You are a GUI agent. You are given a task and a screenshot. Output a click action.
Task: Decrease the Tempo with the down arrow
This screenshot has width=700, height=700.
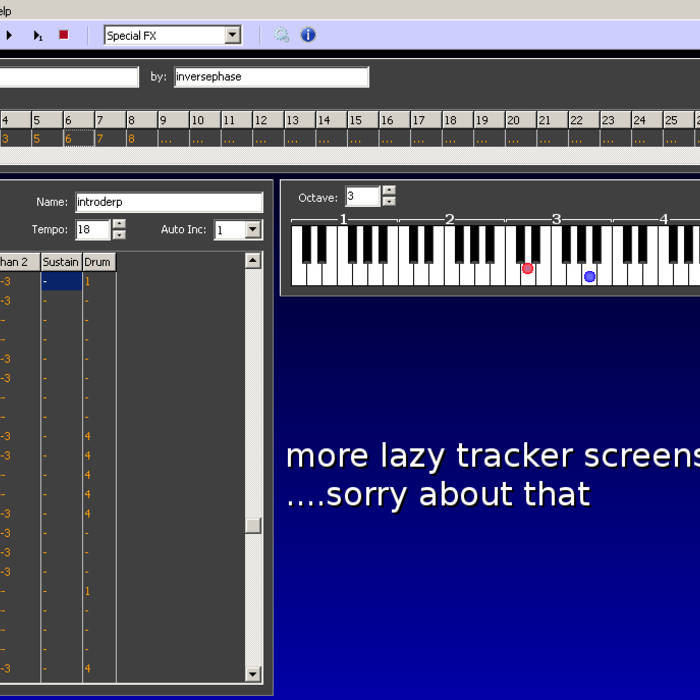pyautogui.click(x=119, y=235)
